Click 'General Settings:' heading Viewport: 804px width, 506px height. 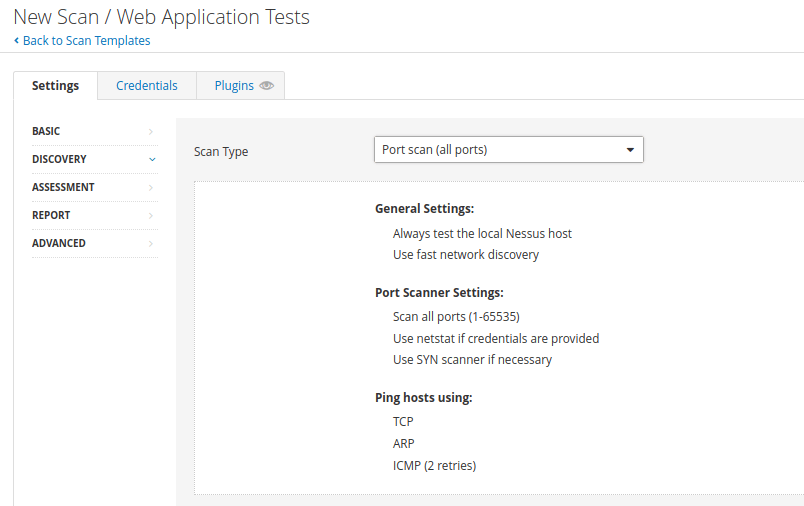coord(425,209)
